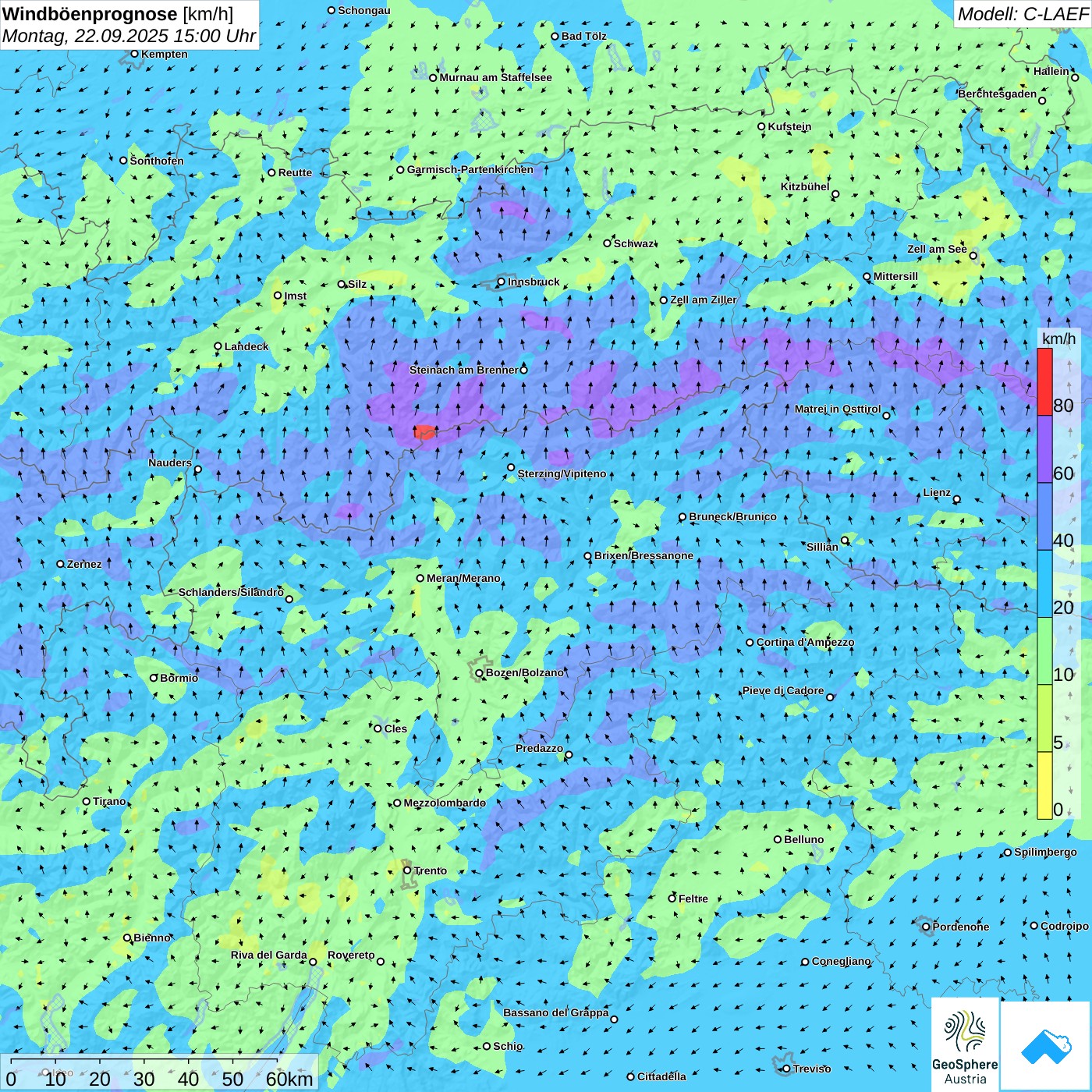Click the Schongau label

point(363,11)
